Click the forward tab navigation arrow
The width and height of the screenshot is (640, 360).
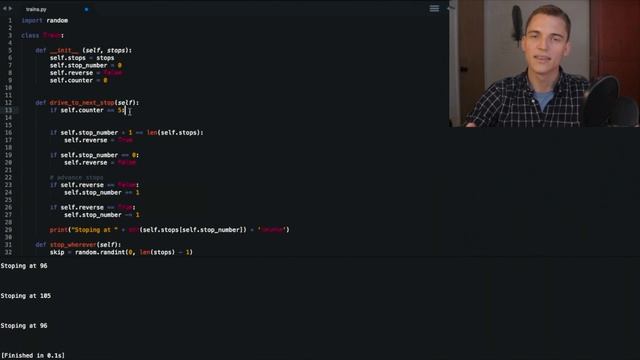pyautogui.click(x=11, y=9)
